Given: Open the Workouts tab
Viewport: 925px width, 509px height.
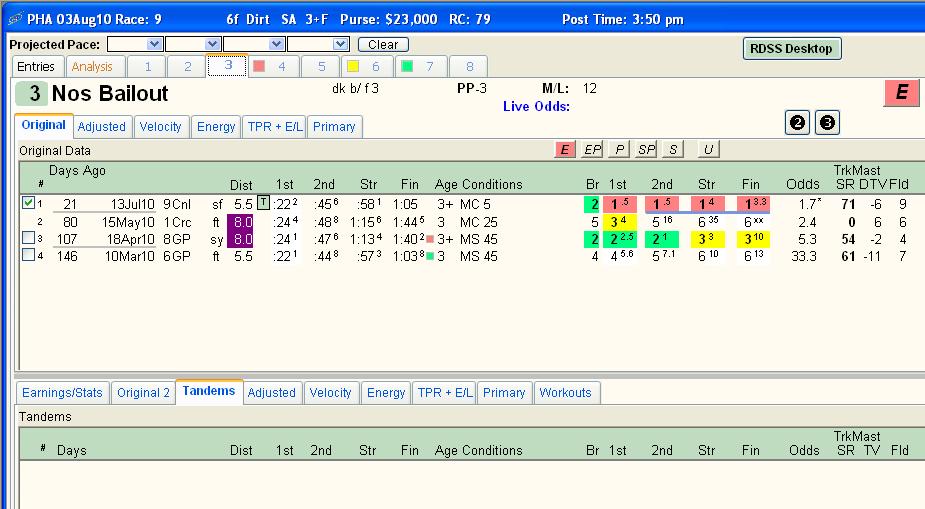Looking at the screenshot, I should coord(565,393).
